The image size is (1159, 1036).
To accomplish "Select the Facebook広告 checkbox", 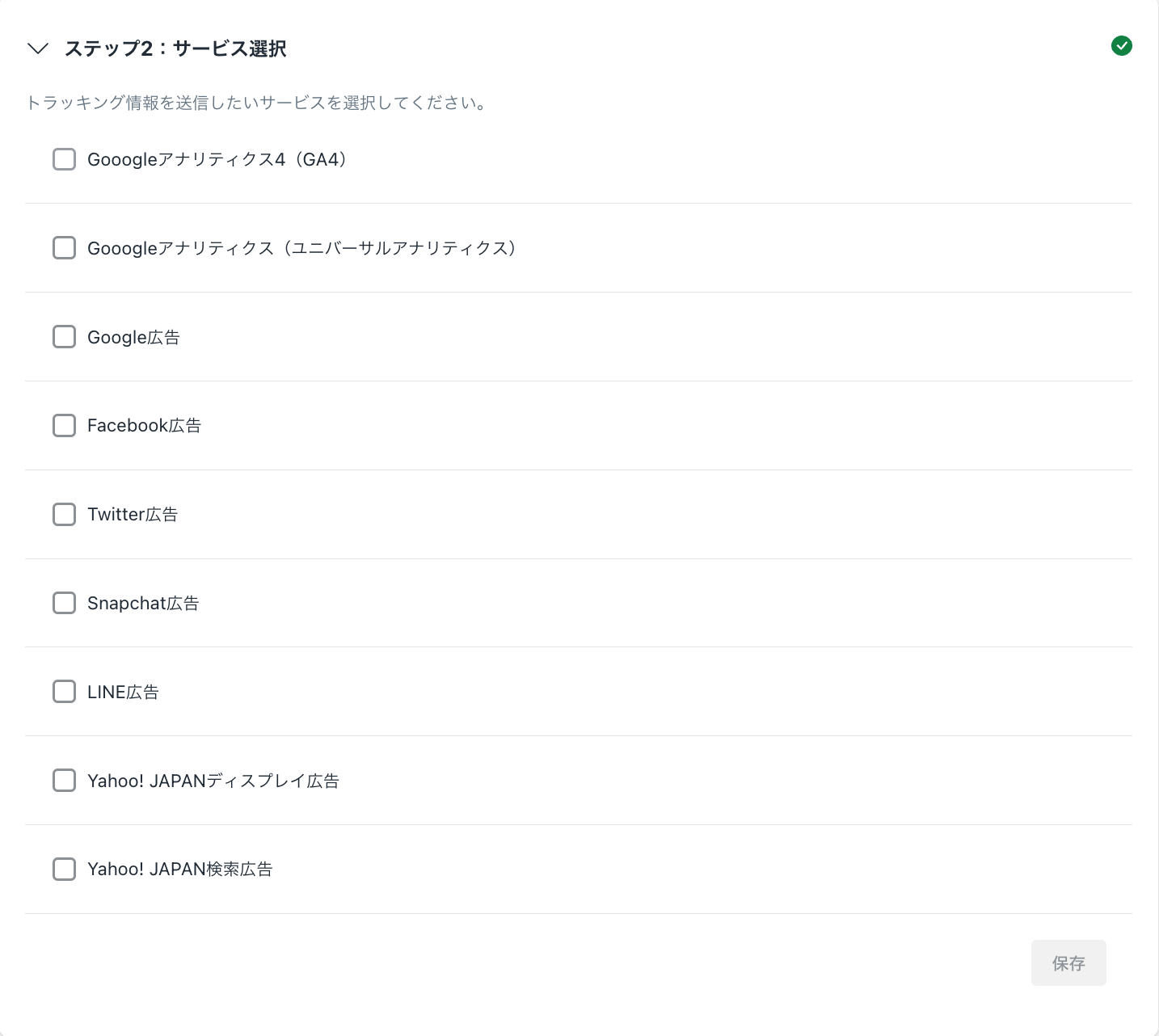I will 64,426.
